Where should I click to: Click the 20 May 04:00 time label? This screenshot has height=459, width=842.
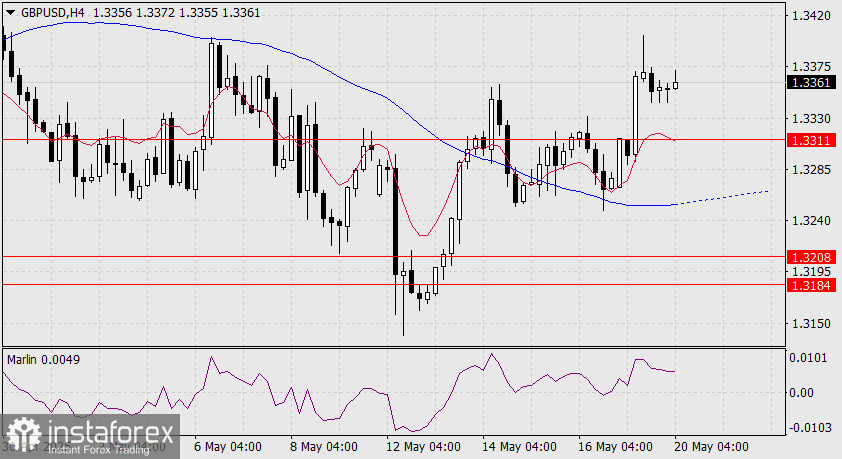click(x=711, y=447)
